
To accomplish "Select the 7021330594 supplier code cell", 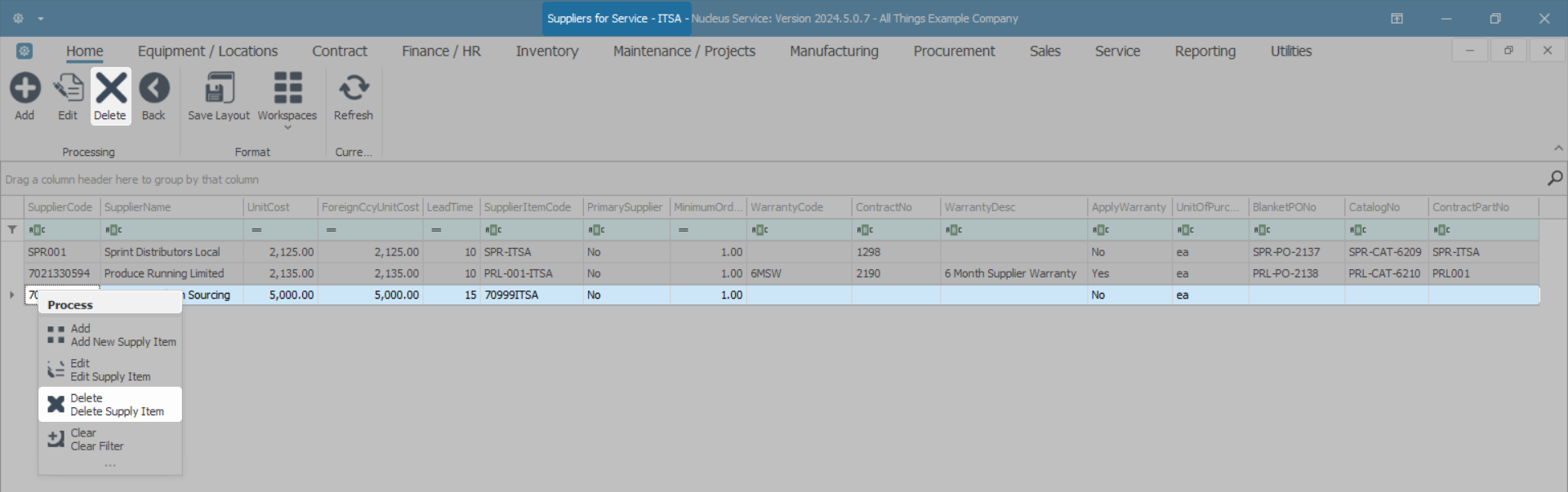I will pyautogui.click(x=62, y=273).
